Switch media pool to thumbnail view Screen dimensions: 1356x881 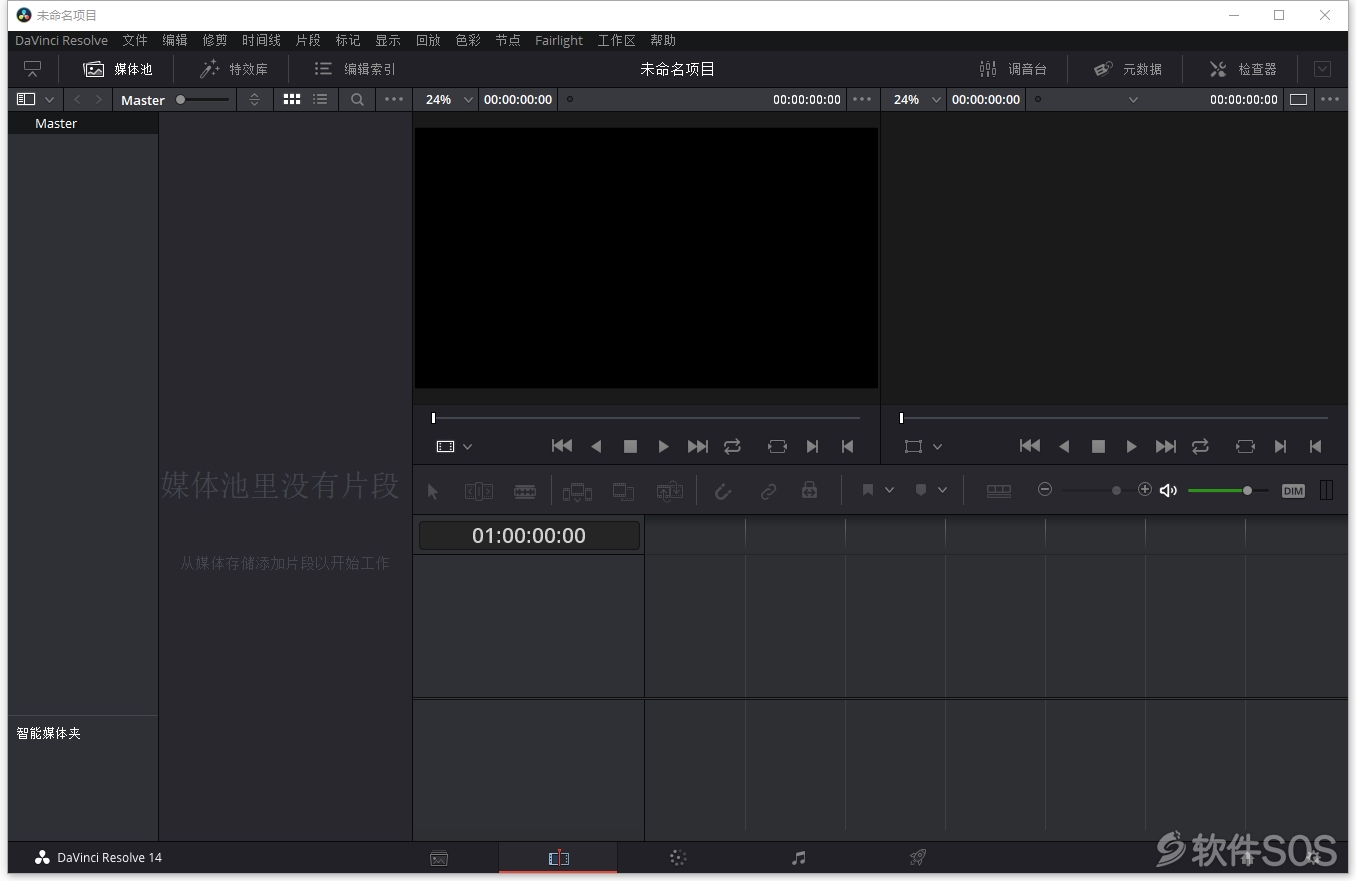coord(292,99)
